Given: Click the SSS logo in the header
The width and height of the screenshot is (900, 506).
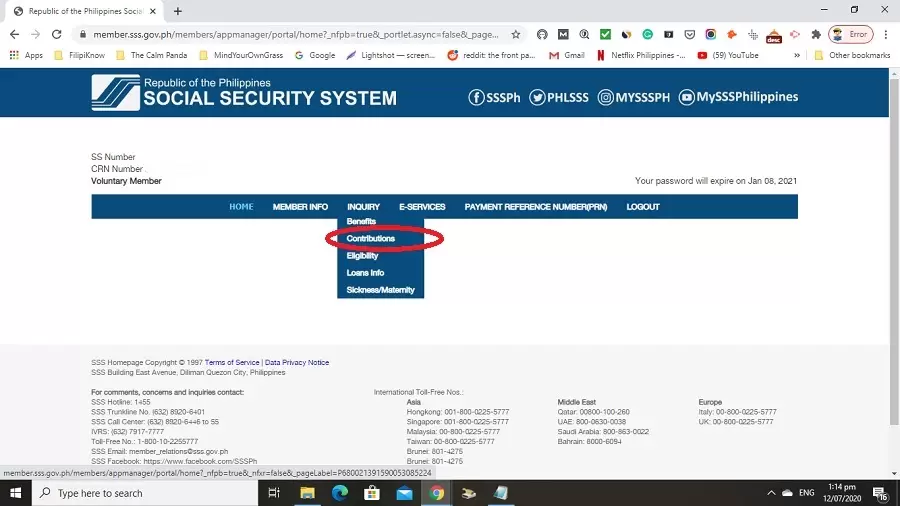Looking at the screenshot, I should point(115,92).
